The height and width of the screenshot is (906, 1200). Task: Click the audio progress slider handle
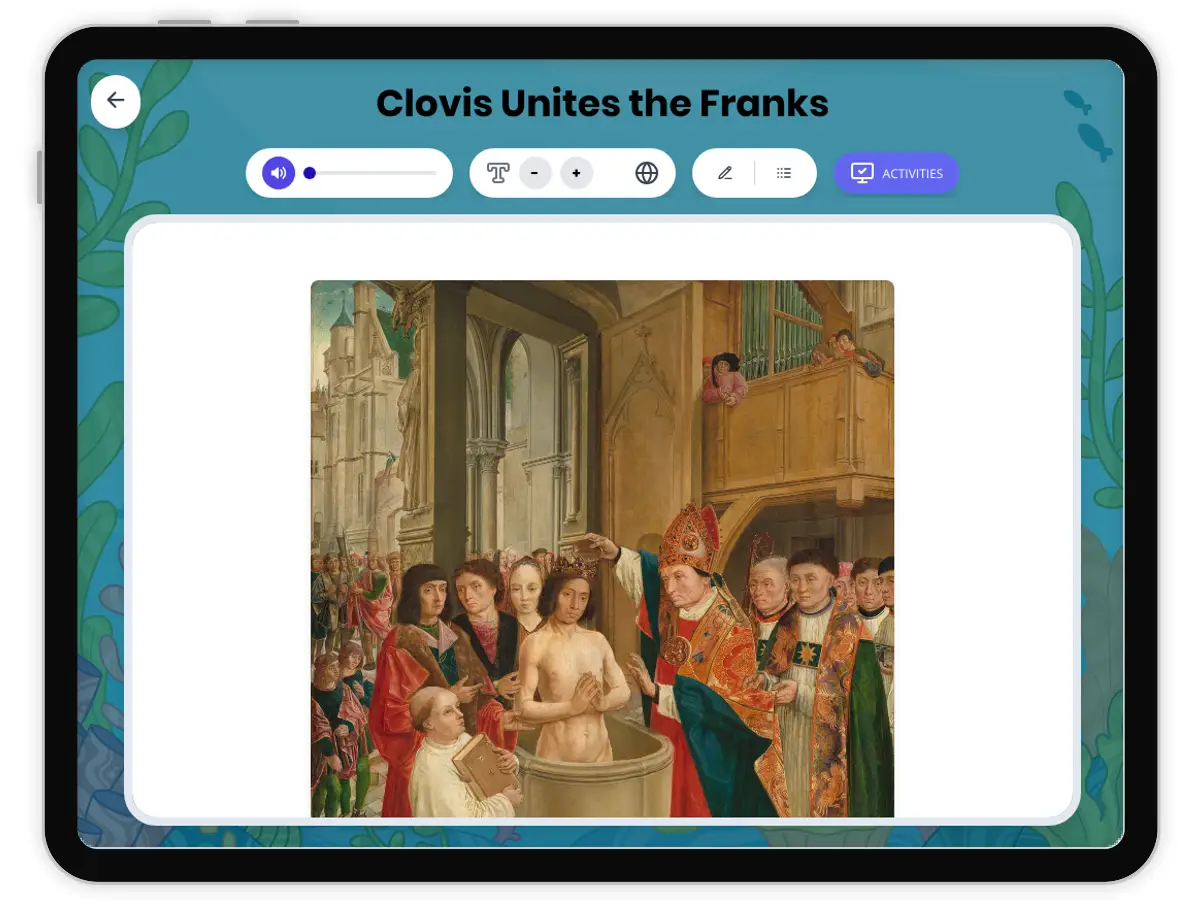click(310, 173)
